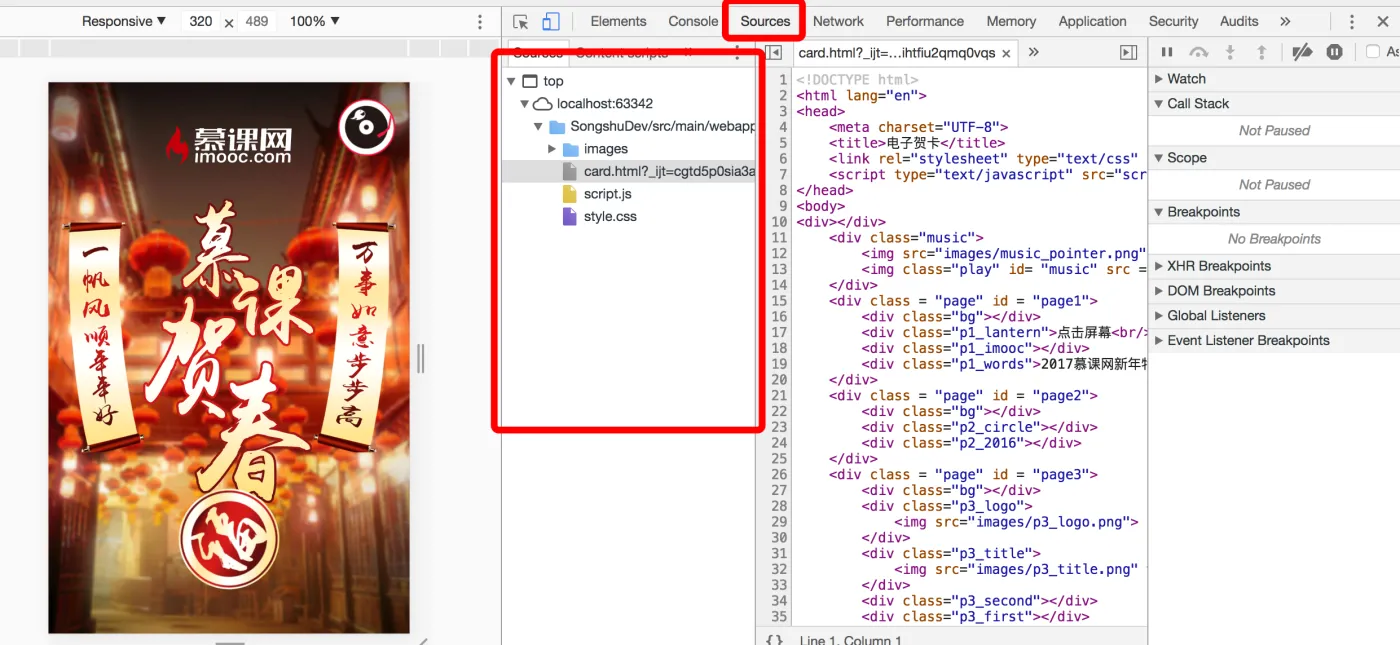1400x645 pixels.
Task: Toggle the device toolbar icon
Action: click(x=551, y=22)
